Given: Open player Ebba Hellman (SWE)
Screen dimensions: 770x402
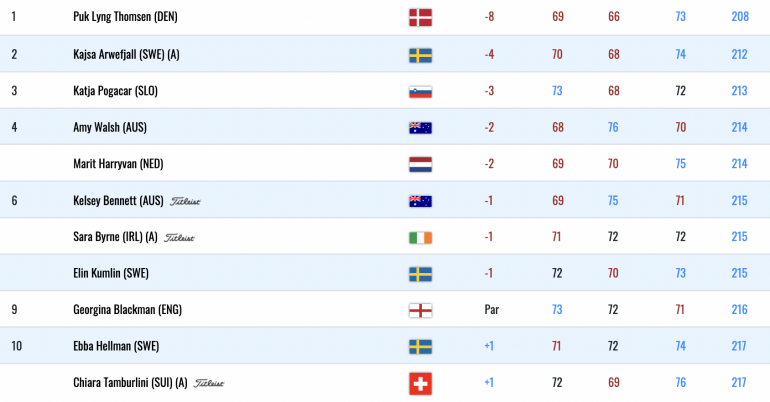Looking at the screenshot, I should [x=116, y=346].
